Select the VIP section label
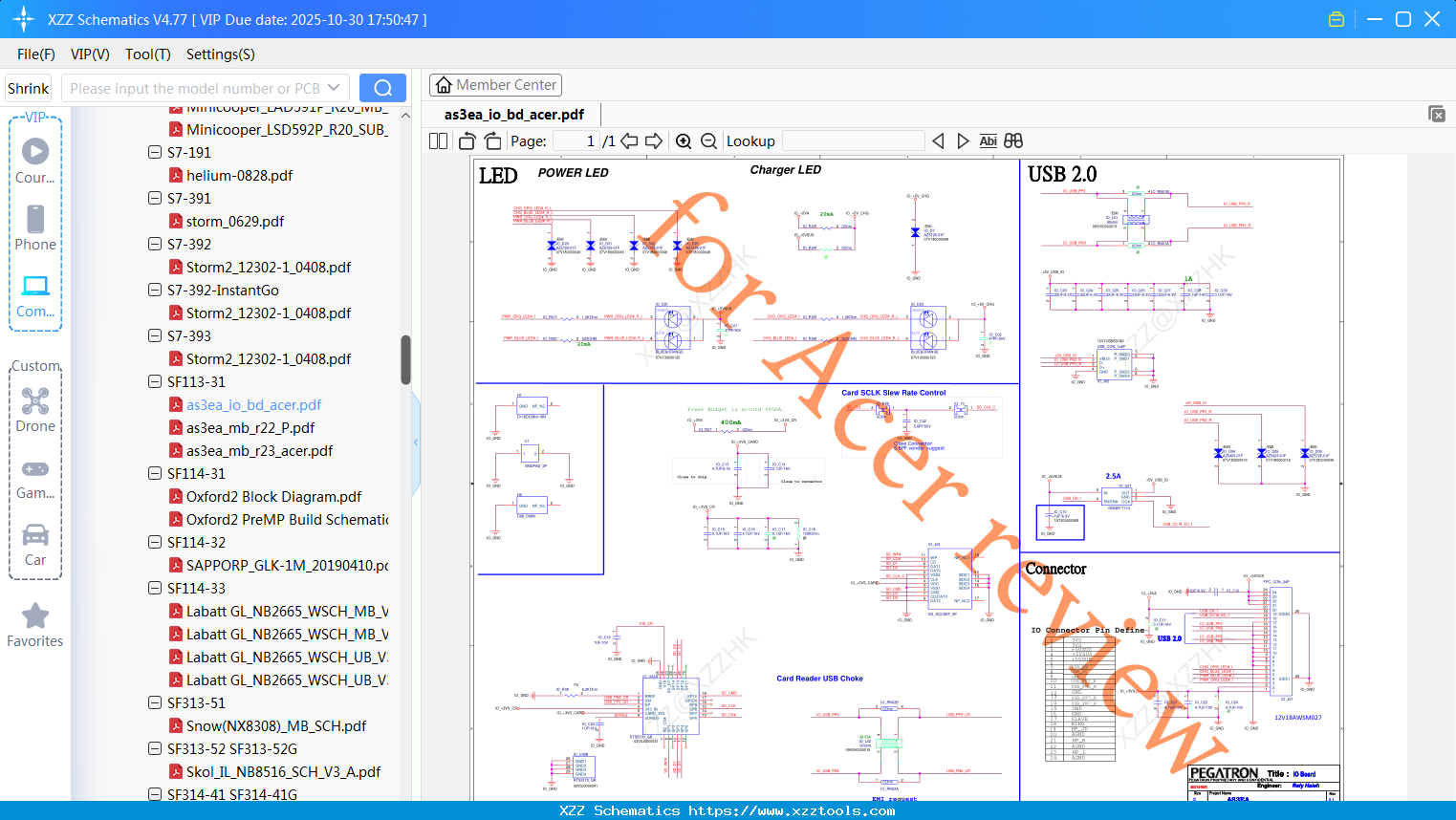Viewport: 1456px width, 820px height. [x=35, y=117]
